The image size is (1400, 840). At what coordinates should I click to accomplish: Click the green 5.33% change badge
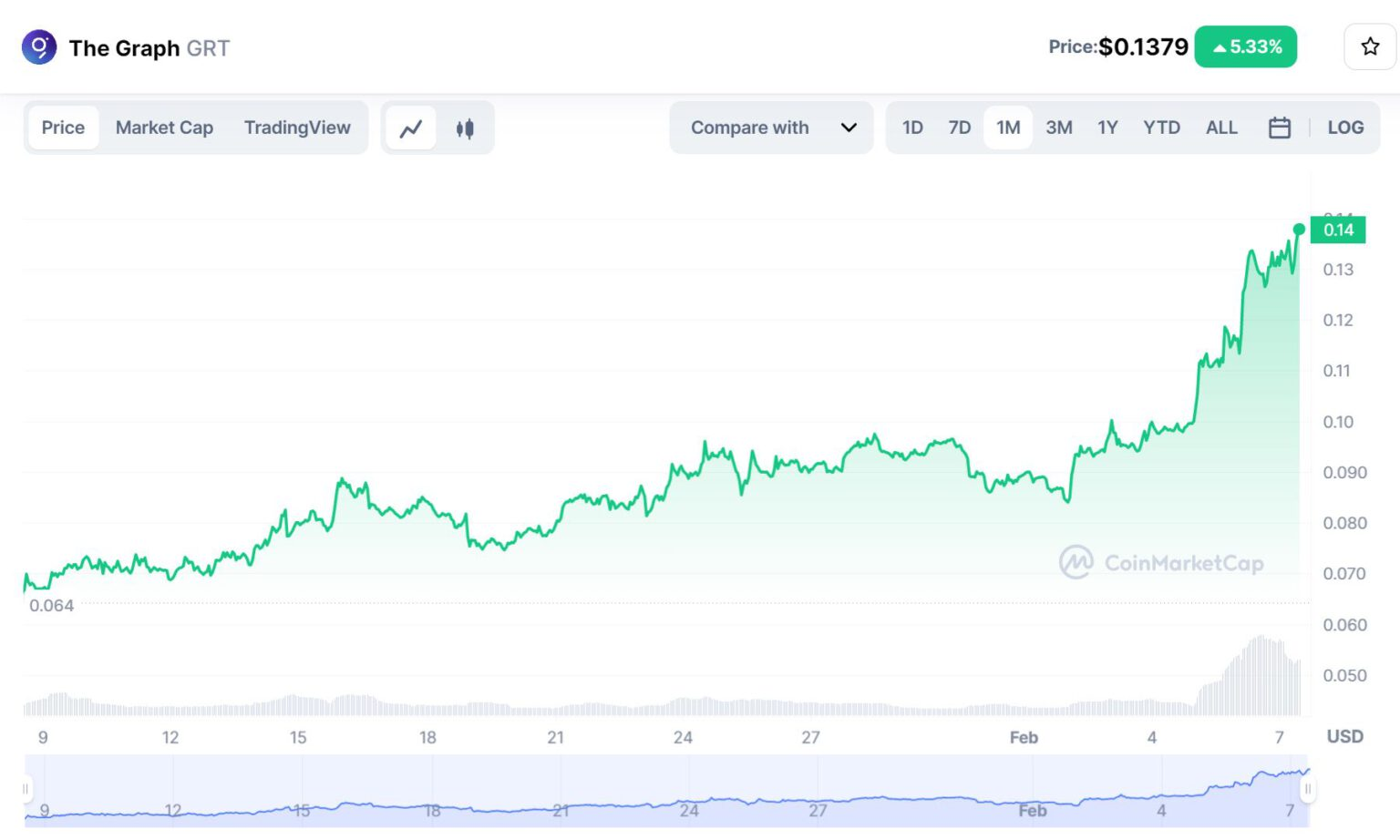[x=1245, y=46]
